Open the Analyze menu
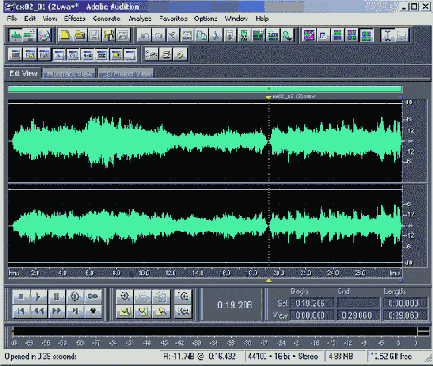 pos(140,19)
